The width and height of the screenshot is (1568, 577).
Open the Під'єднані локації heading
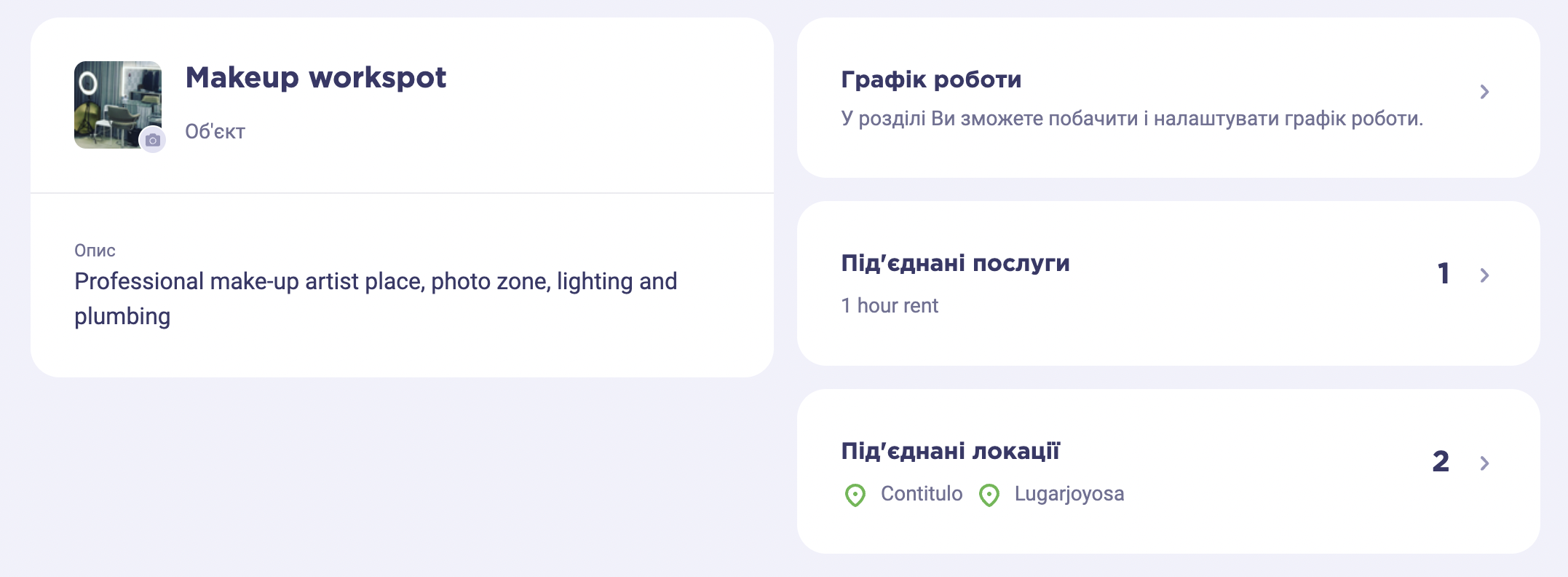tap(950, 451)
